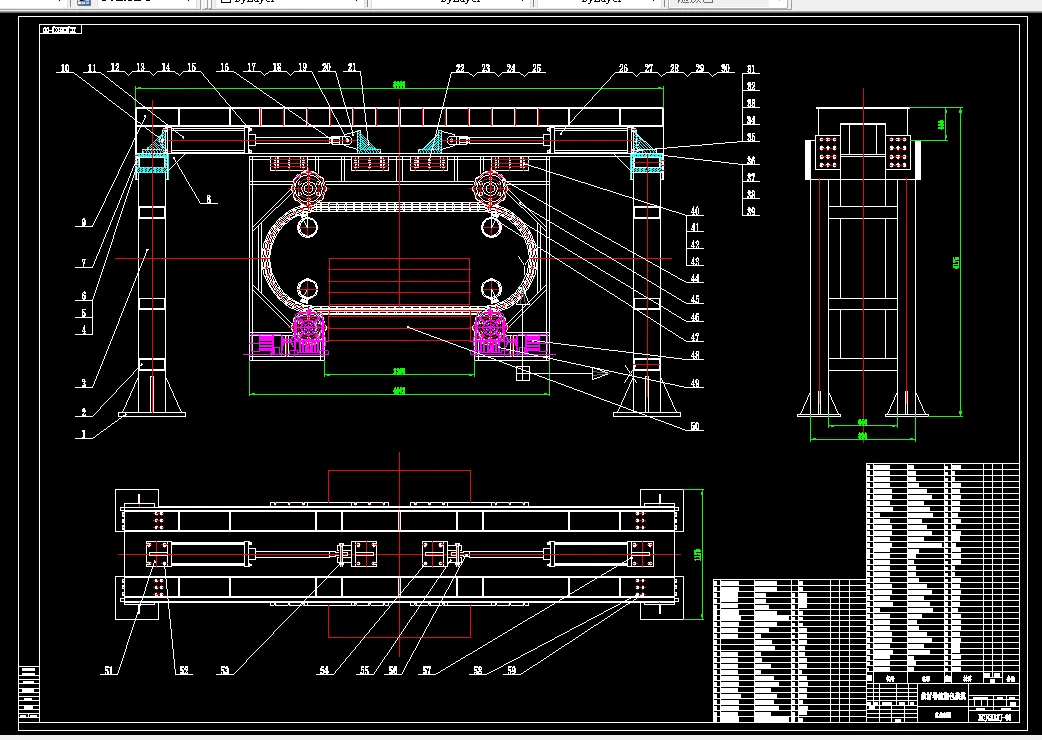Select part number 14 label
Screen dimensions: 1042x740
point(165,67)
